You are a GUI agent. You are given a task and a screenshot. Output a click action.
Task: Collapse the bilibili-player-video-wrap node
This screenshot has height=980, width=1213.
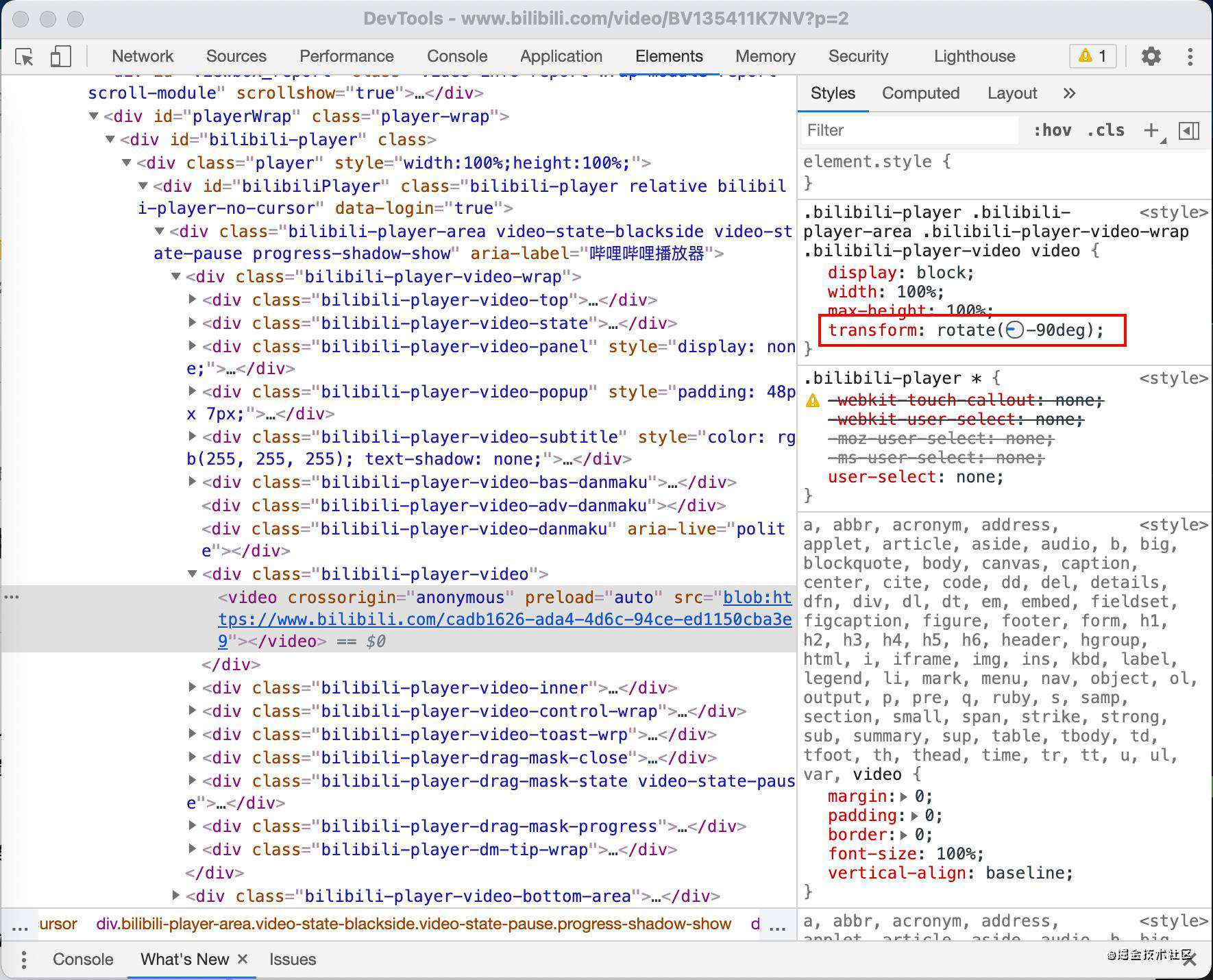pyautogui.click(x=176, y=277)
